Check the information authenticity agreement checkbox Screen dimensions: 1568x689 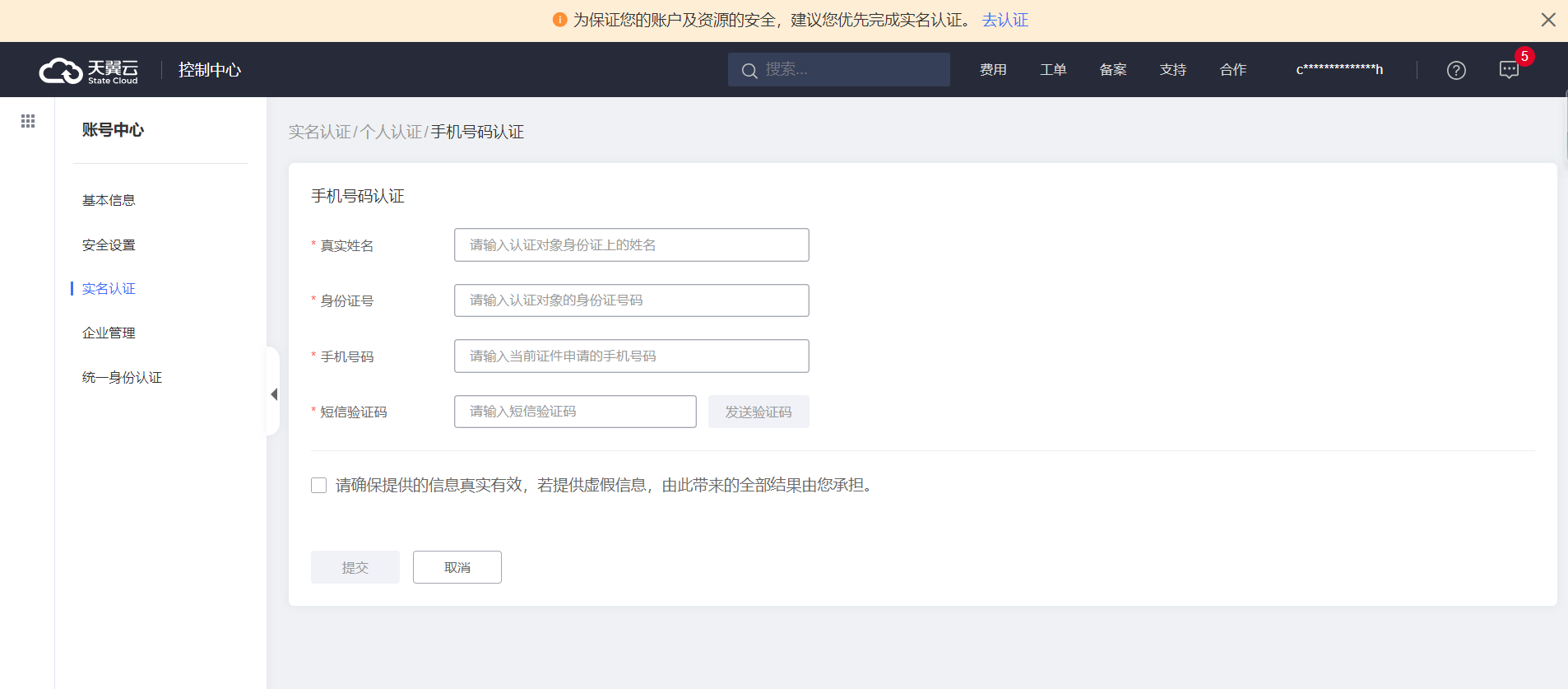click(x=319, y=486)
